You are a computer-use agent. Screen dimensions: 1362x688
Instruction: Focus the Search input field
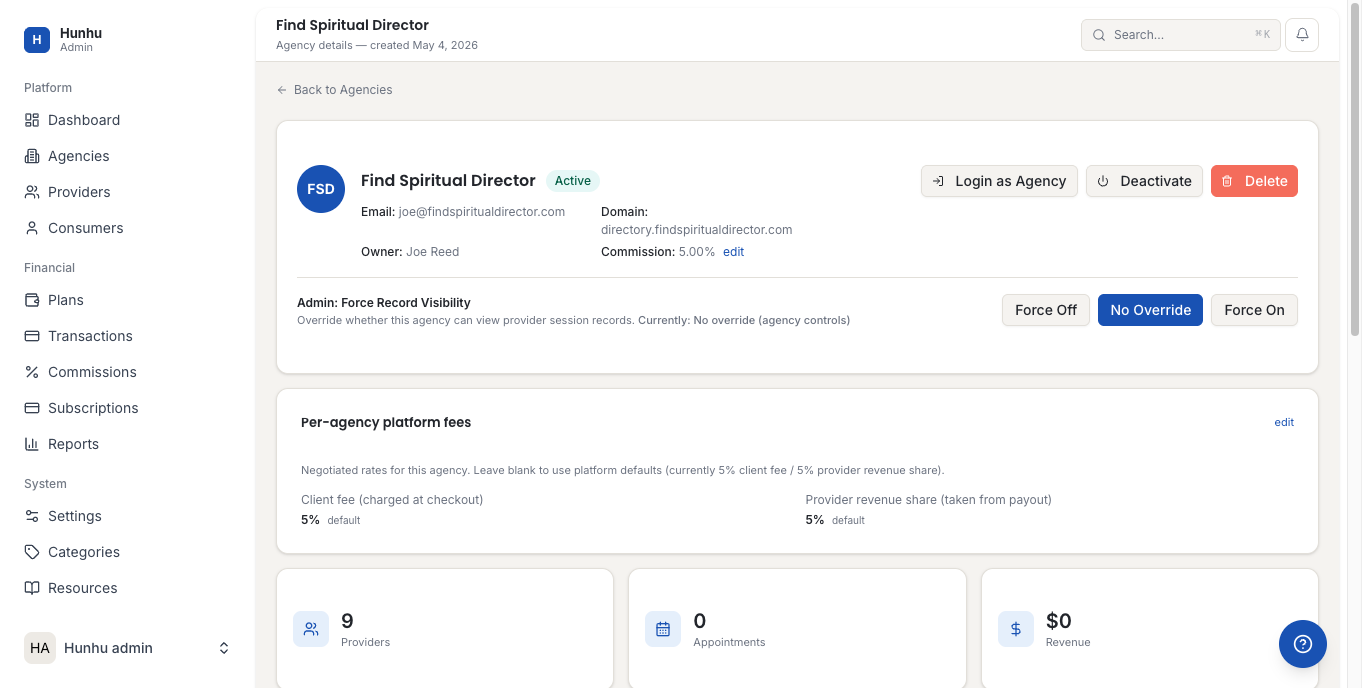[1180, 35]
